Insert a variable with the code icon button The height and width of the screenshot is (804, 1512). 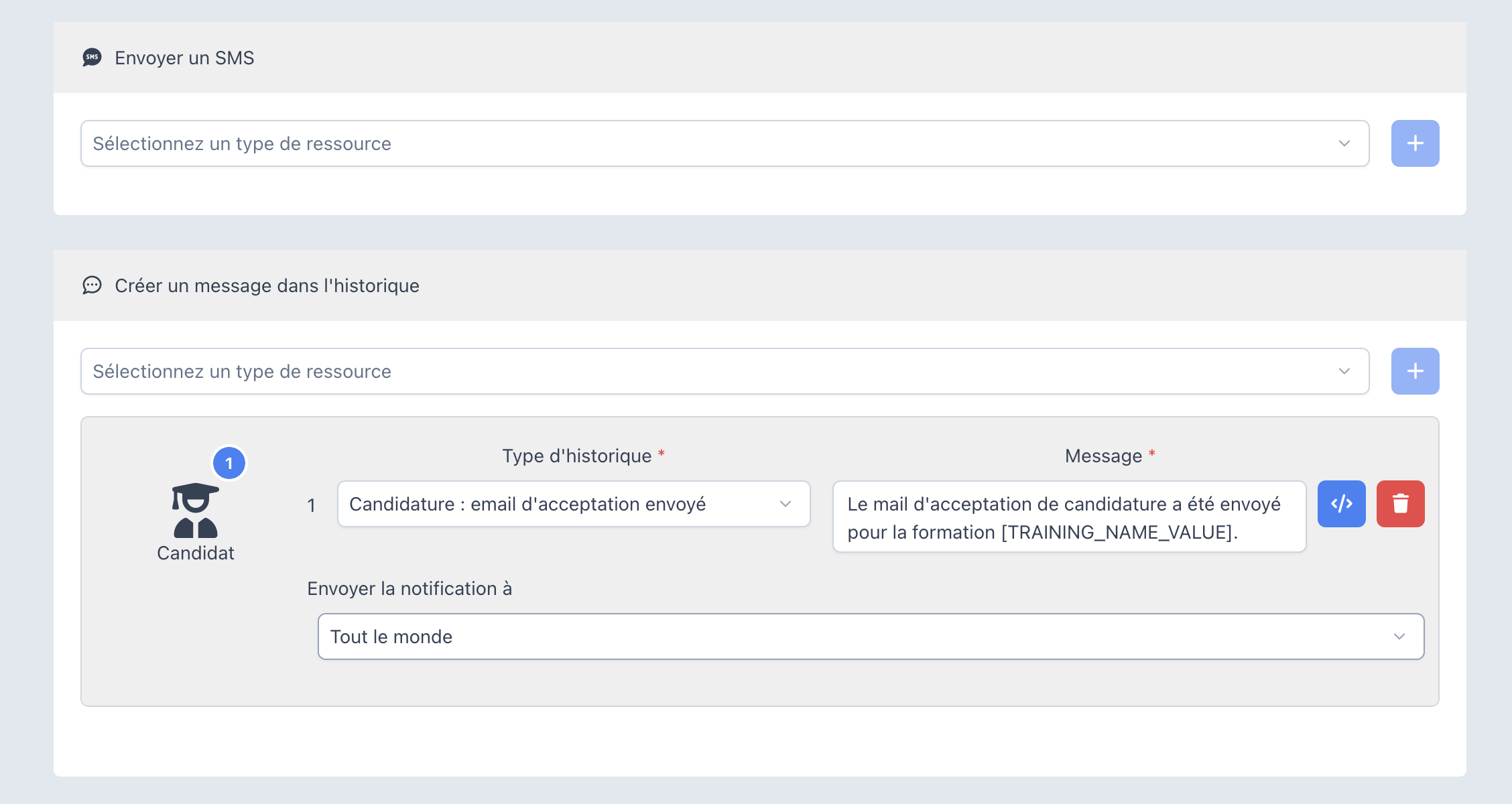[1341, 504]
